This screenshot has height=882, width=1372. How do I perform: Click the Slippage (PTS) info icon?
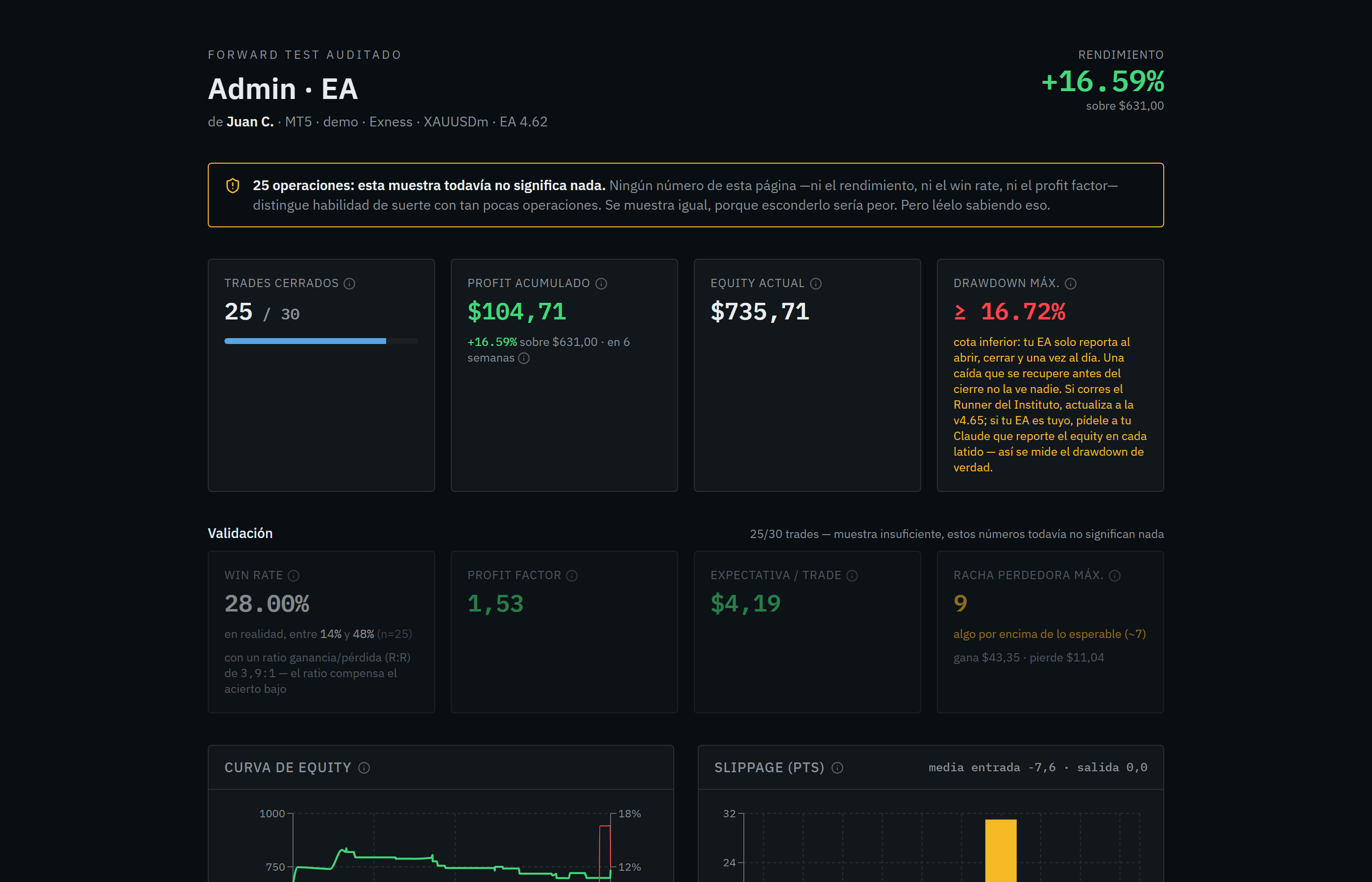pos(838,768)
